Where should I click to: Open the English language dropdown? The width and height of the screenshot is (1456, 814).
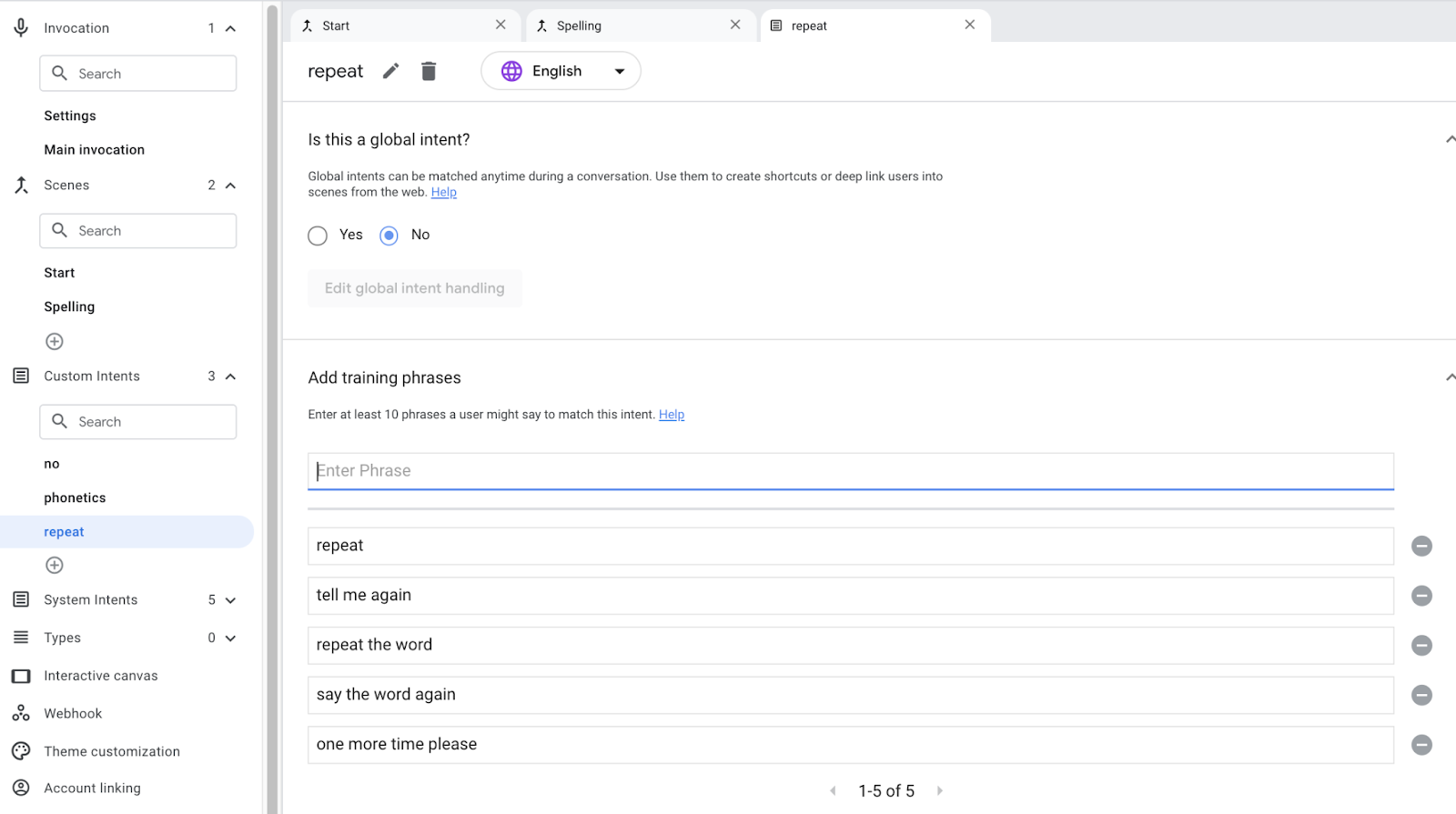point(561,71)
